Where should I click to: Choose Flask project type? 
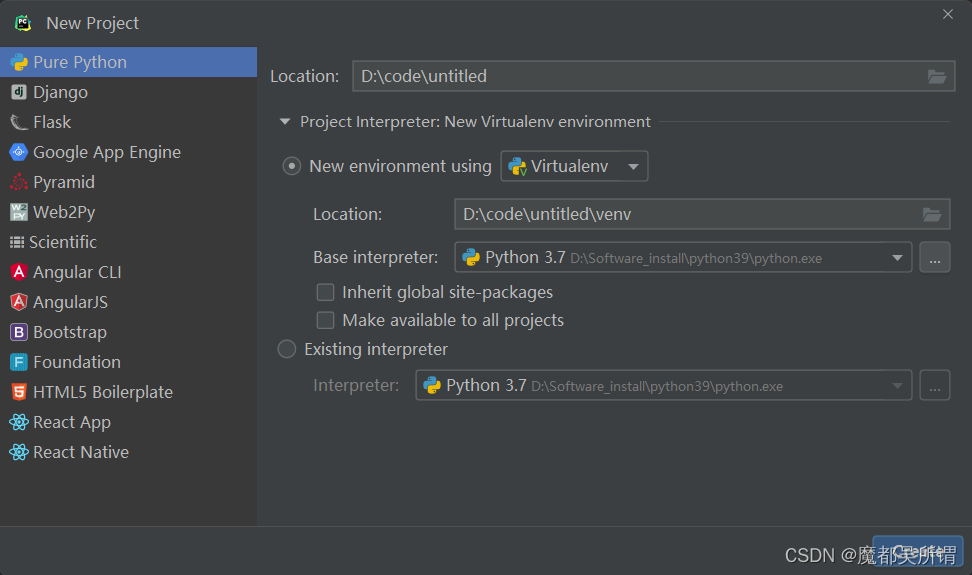tap(128, 122)
